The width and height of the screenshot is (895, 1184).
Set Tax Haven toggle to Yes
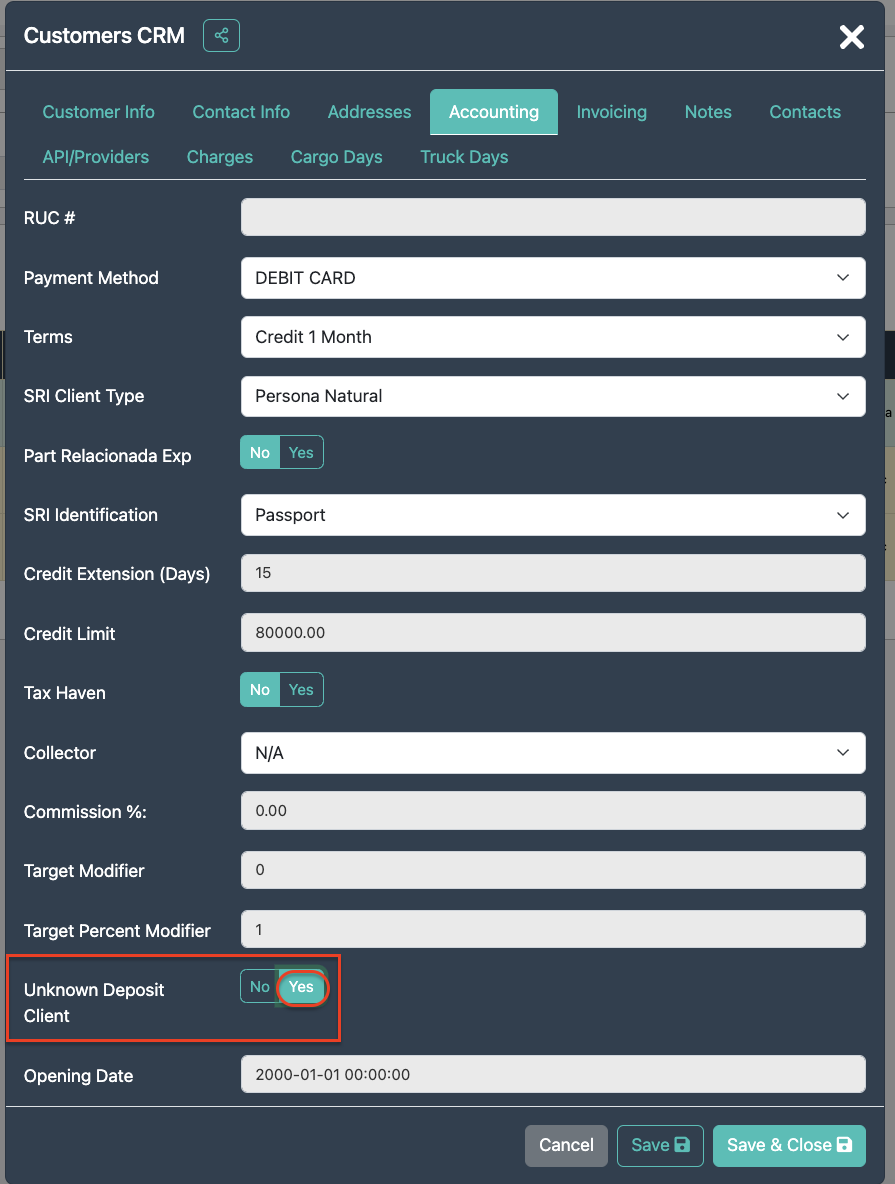point(301,690)
